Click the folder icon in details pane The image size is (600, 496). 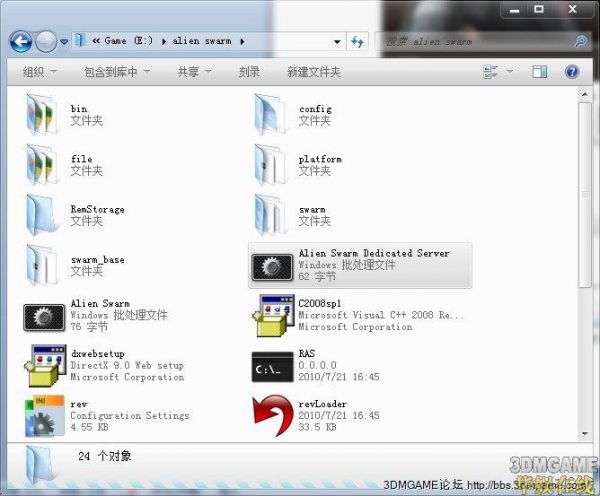point(40,466)
